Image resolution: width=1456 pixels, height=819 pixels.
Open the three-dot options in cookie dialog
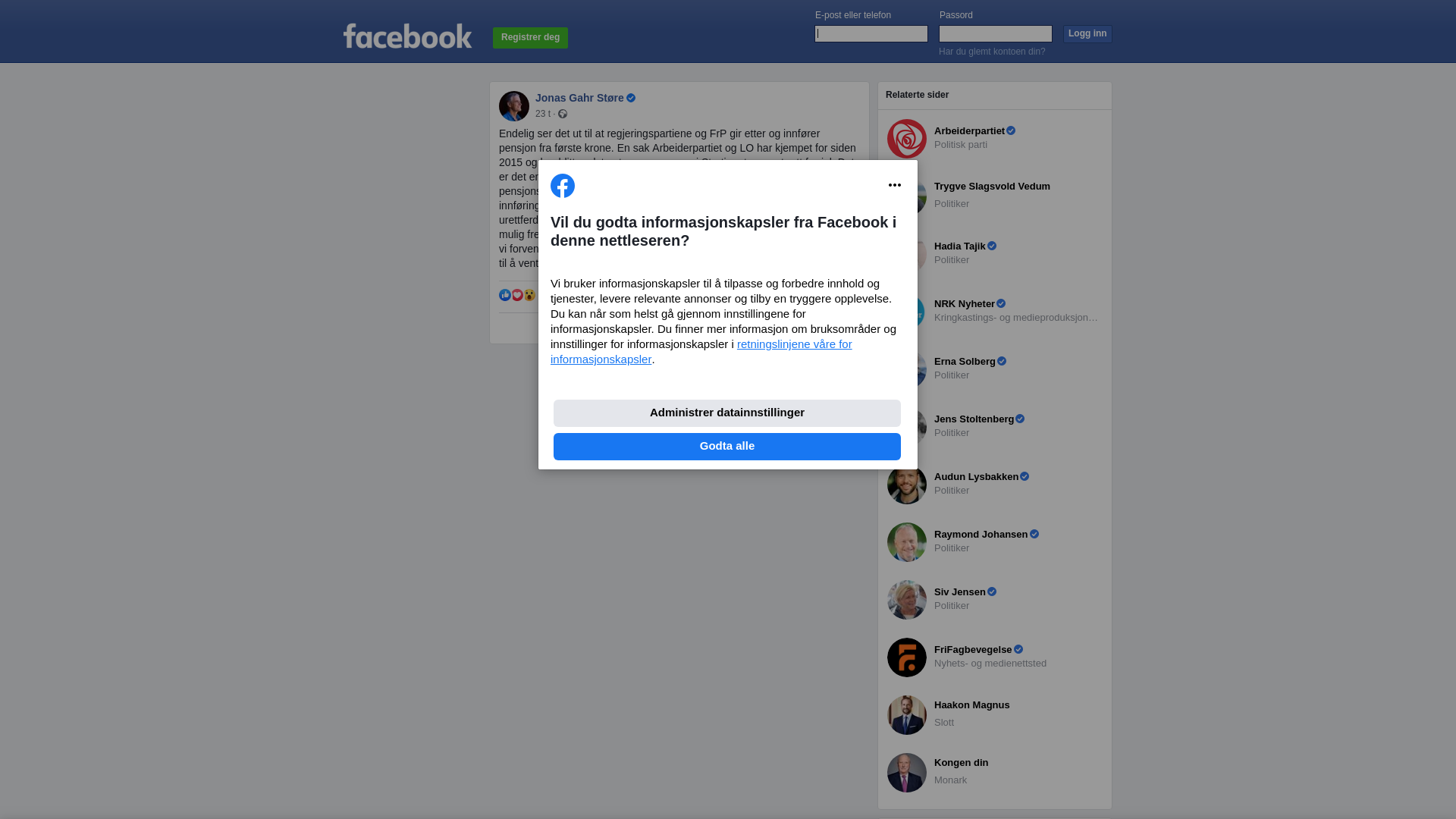click(x=895, y=185)
